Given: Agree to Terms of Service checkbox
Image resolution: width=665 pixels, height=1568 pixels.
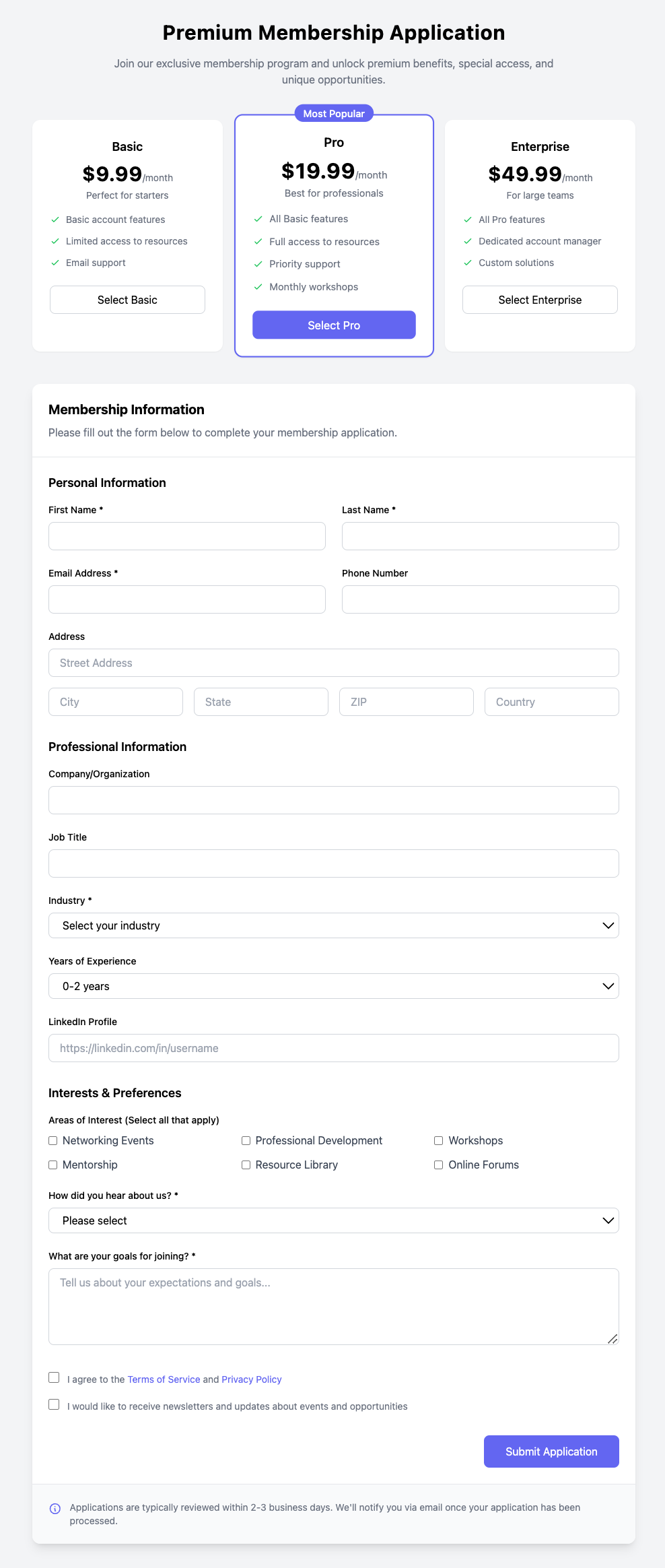Looking at the screenshot, I should point(54,1377).
